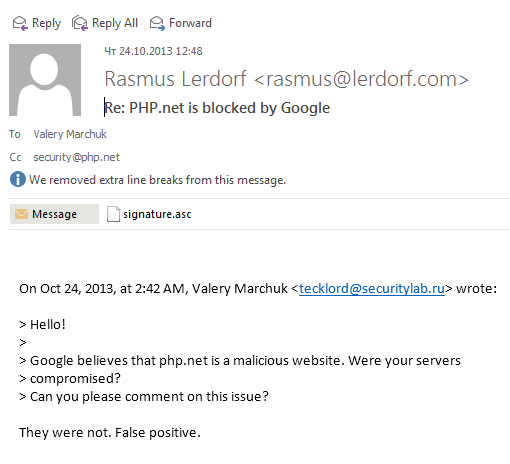Click security@php.net in the Cc field
This screenshot has height=464, width=510.
point(76,157)
